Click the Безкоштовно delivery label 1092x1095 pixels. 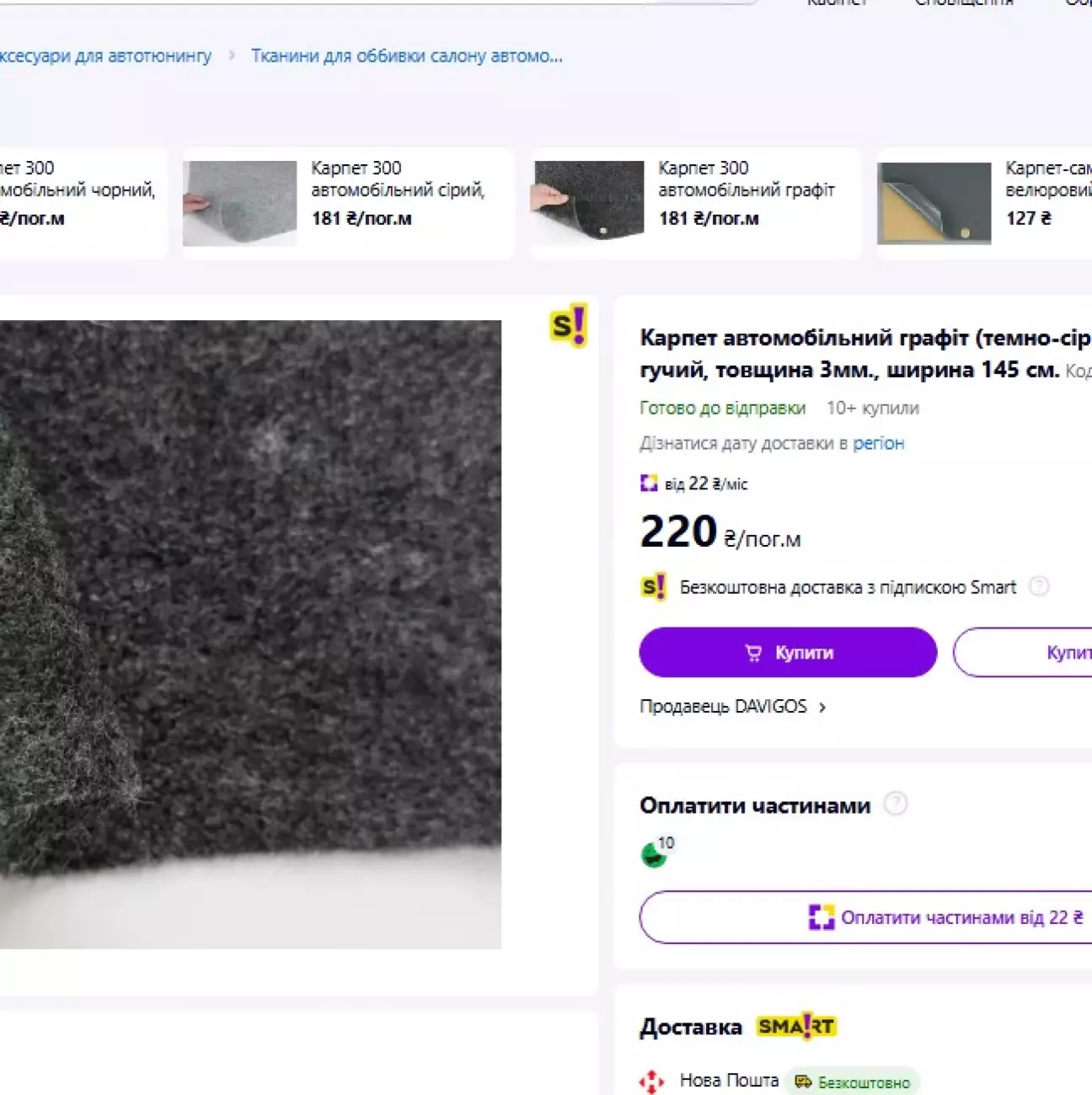pyautogui.click(x=852, y=1082)
